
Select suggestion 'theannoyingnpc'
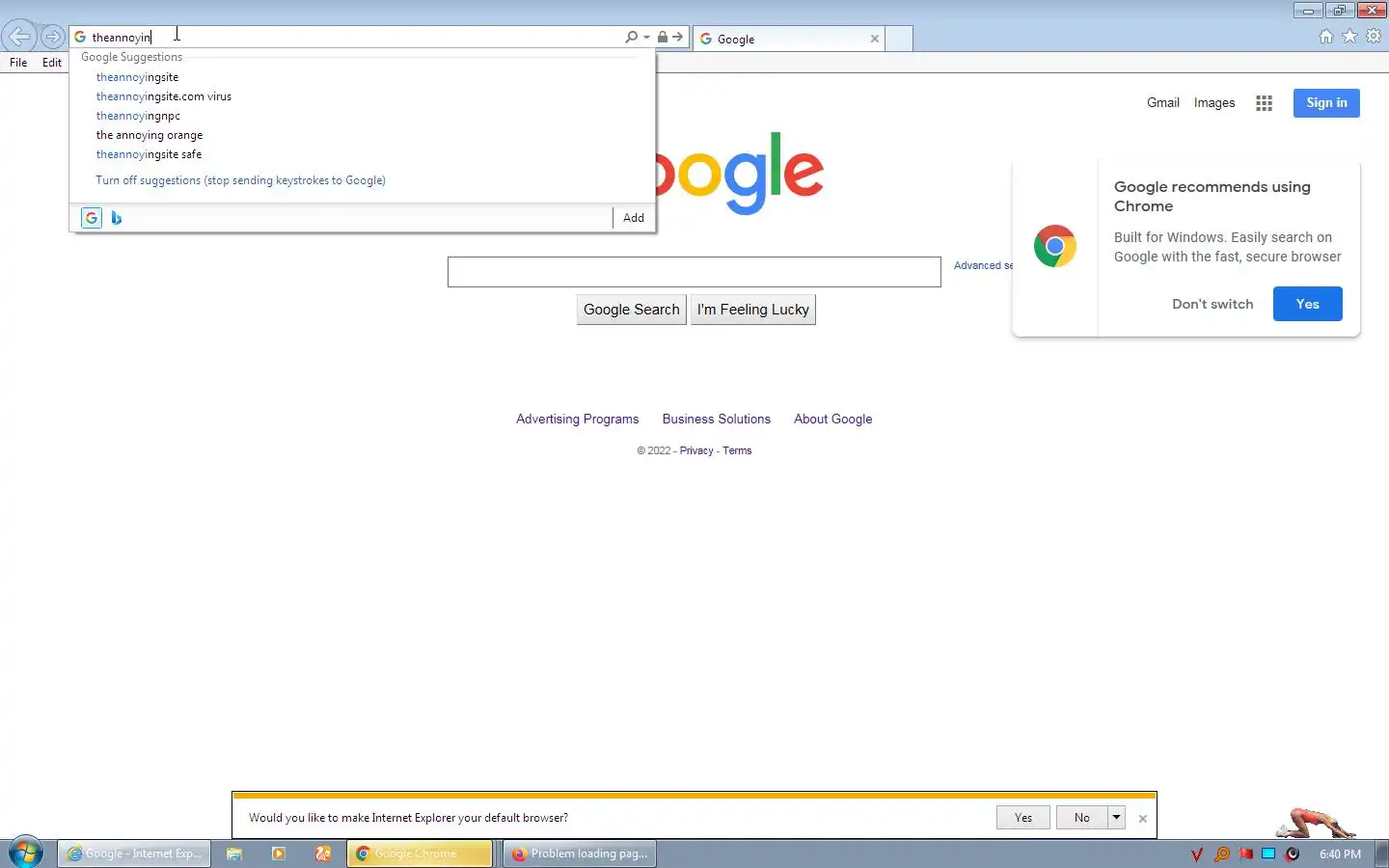[x=138, y=116]
